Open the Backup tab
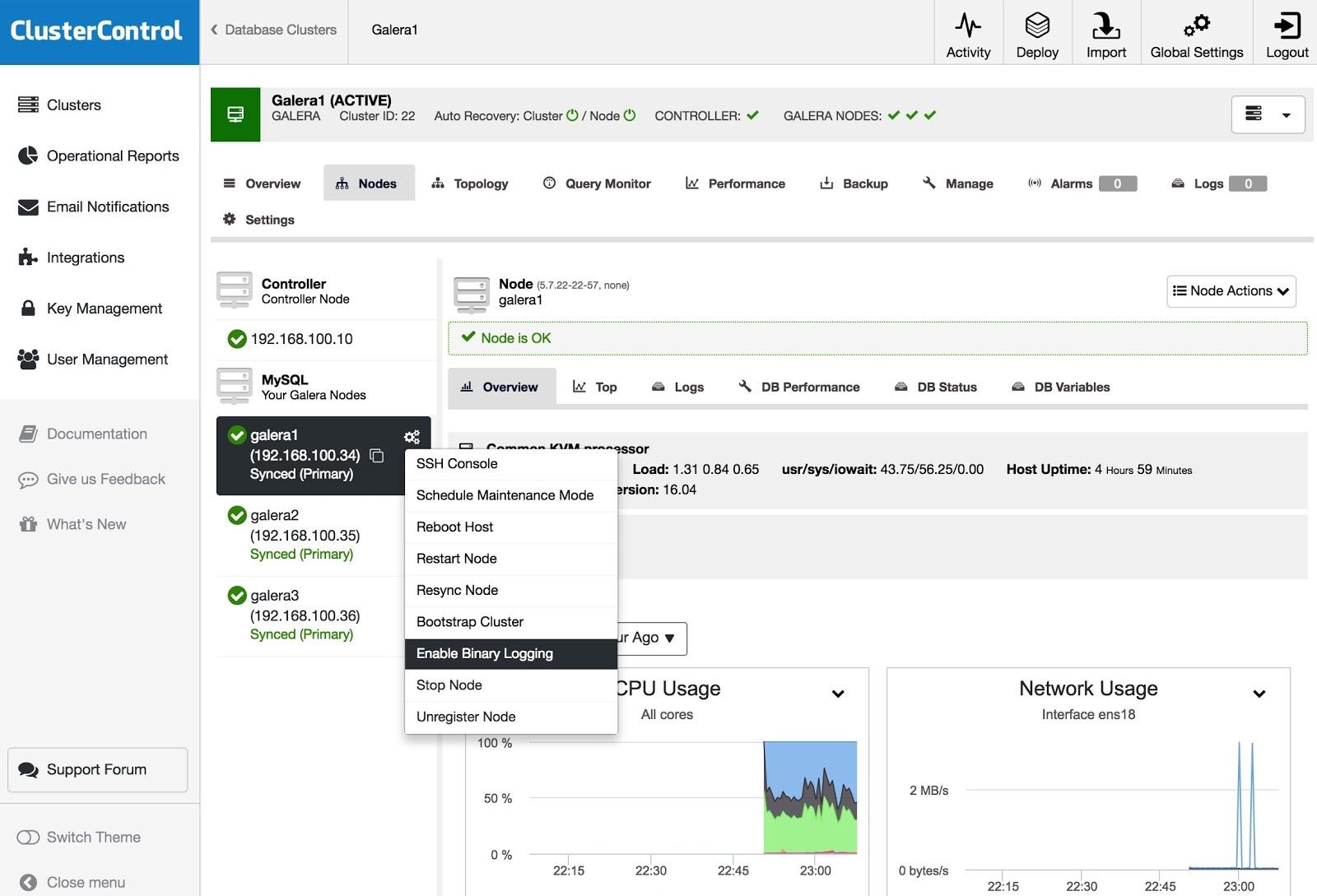The width and height of the screenshot is (1317, 896). [x=854, y=183]
